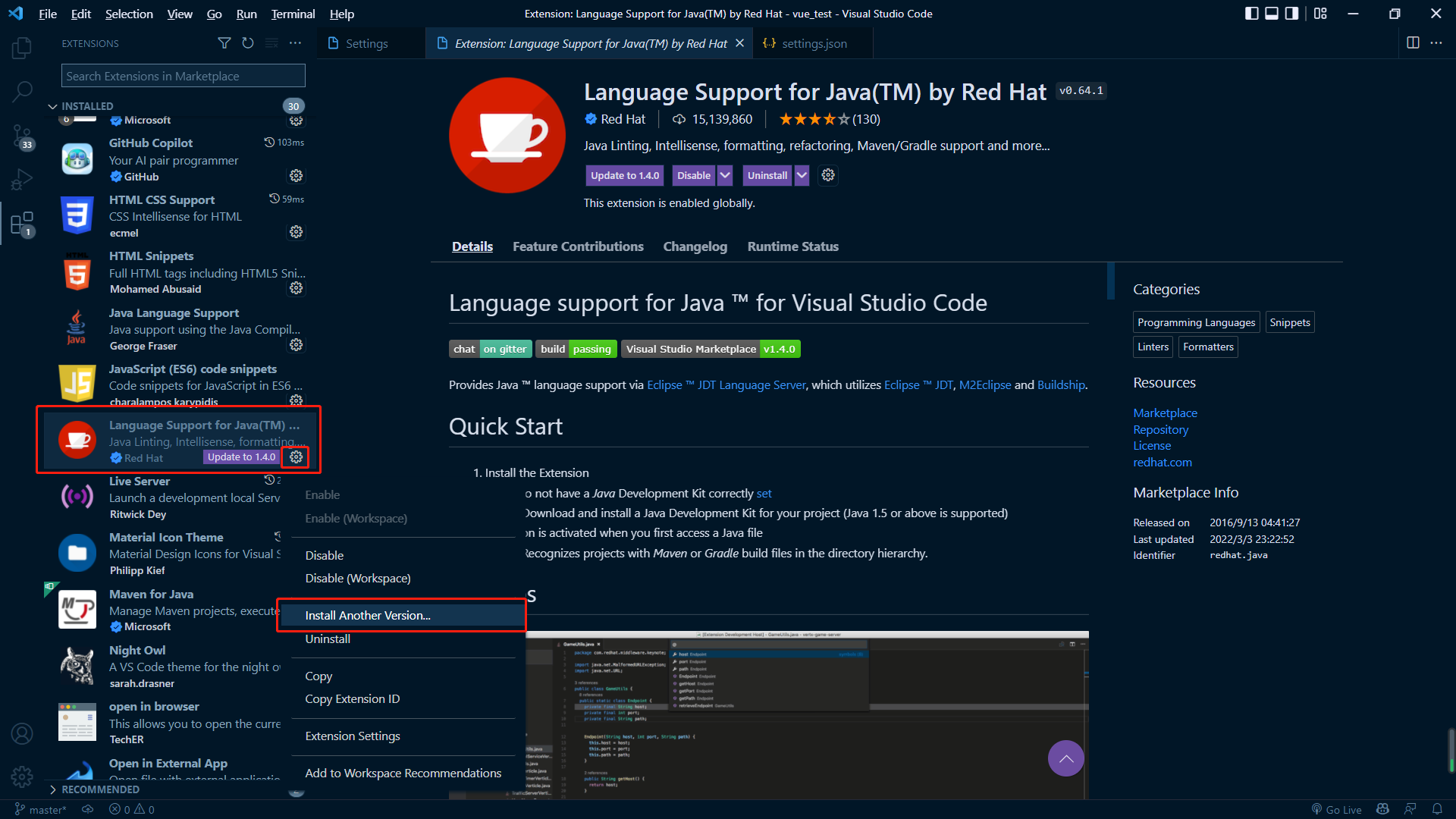Customize layout icon in title bar
Viewport: 1456px width, 819px height.
[x=1320, y=14]
